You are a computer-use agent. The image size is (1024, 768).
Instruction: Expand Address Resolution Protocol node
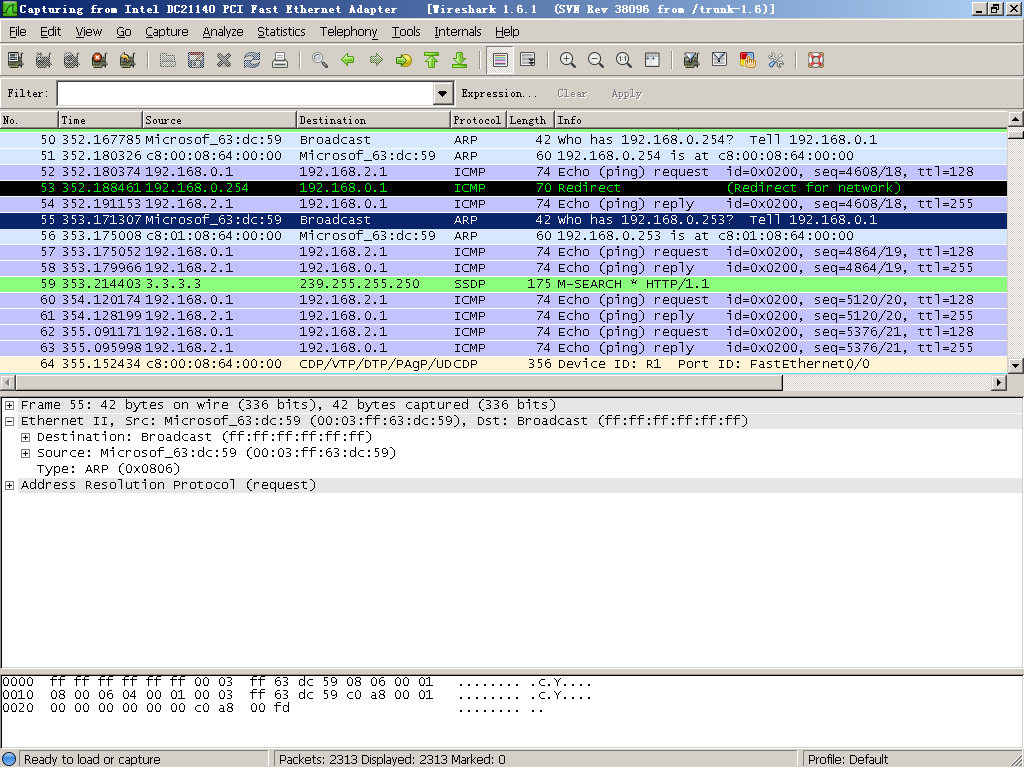point(10,485)
